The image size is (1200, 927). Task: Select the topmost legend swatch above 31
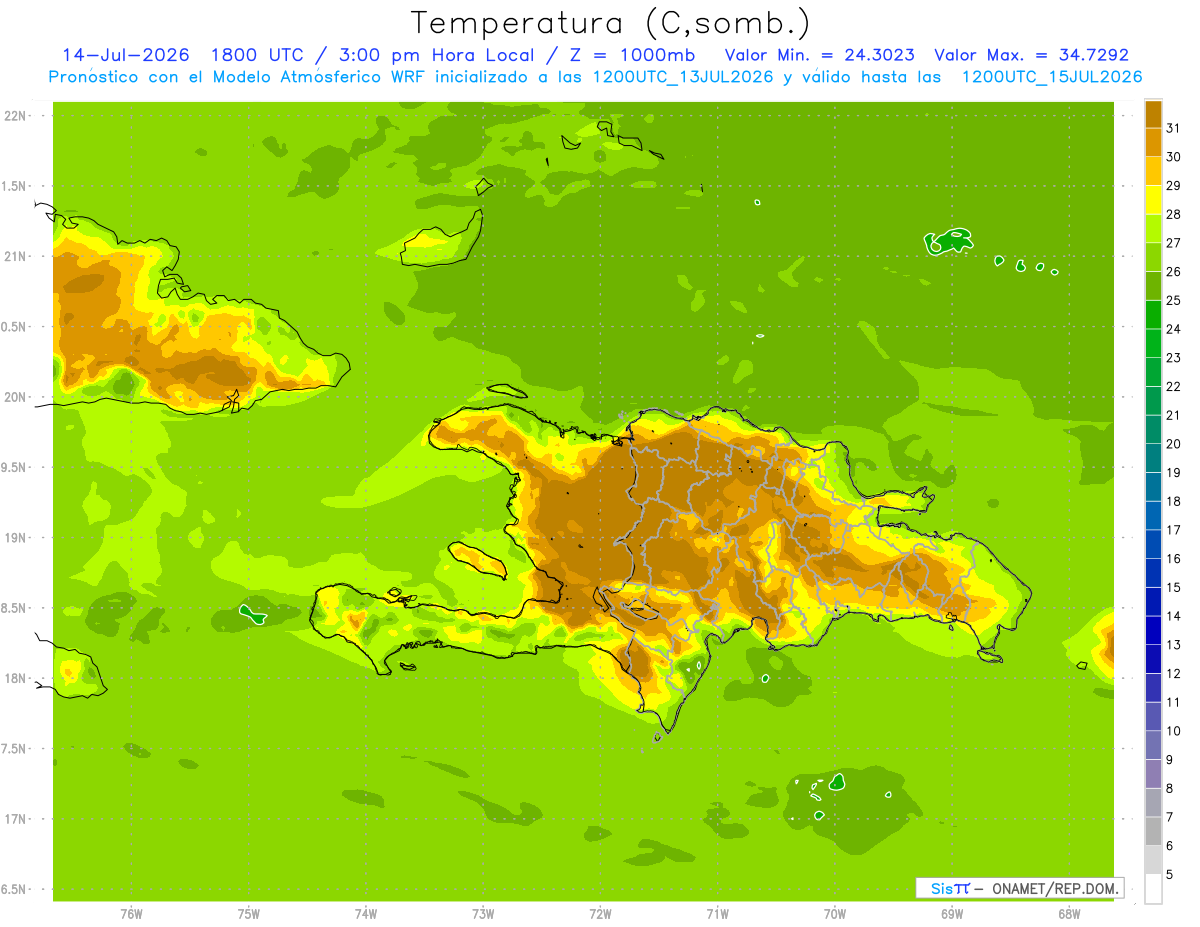pos(1153,114)
